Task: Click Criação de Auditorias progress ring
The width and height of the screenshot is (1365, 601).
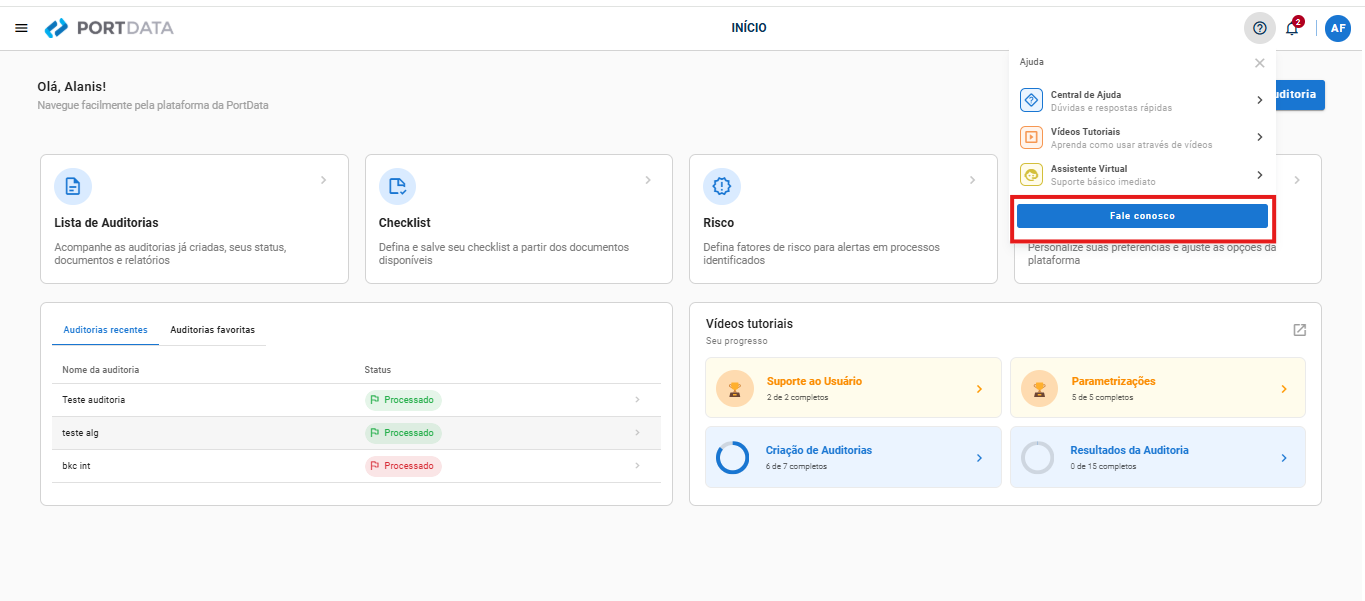Action: pos(733,457)
